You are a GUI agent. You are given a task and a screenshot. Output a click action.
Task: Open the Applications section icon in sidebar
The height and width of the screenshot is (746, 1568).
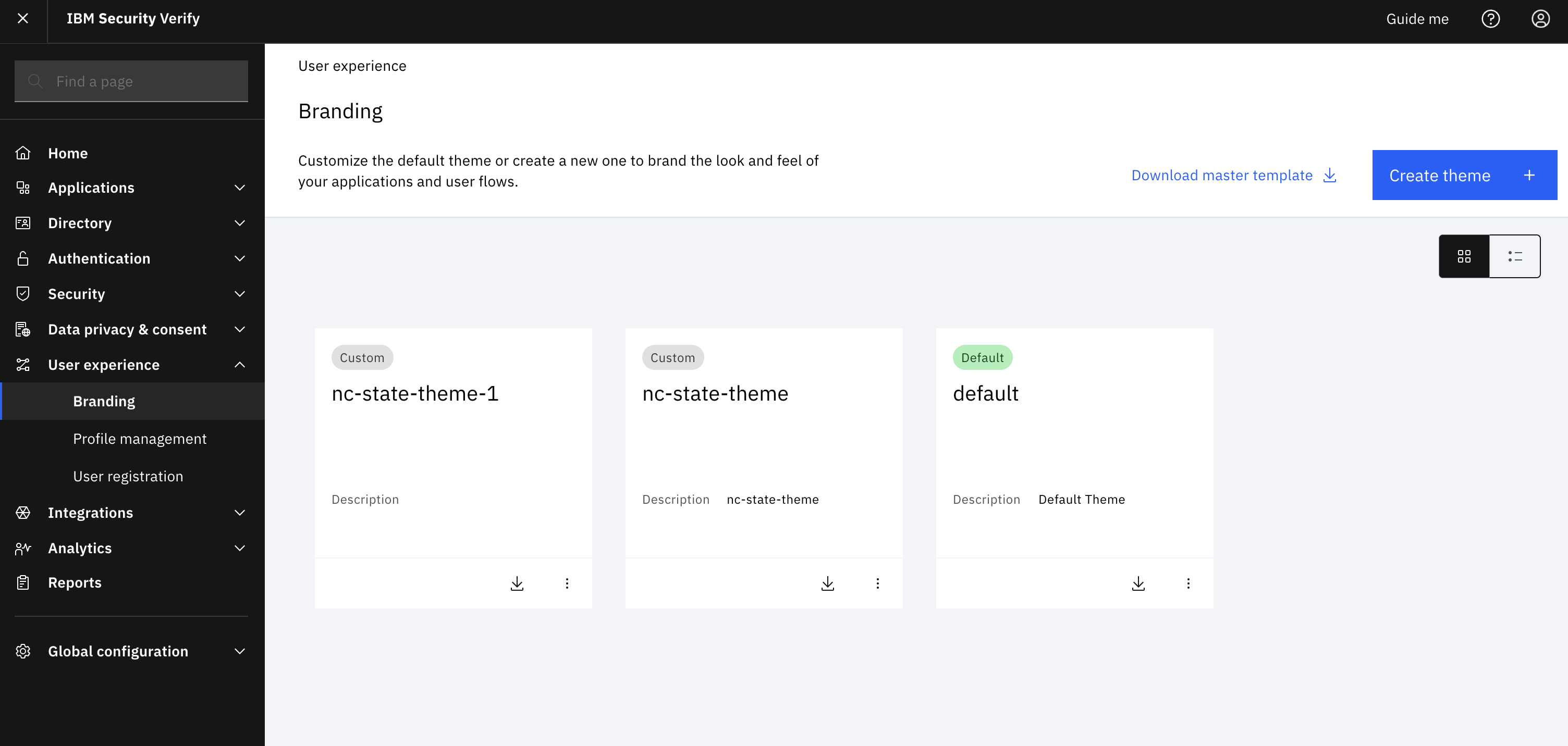[x=24, y=188]
